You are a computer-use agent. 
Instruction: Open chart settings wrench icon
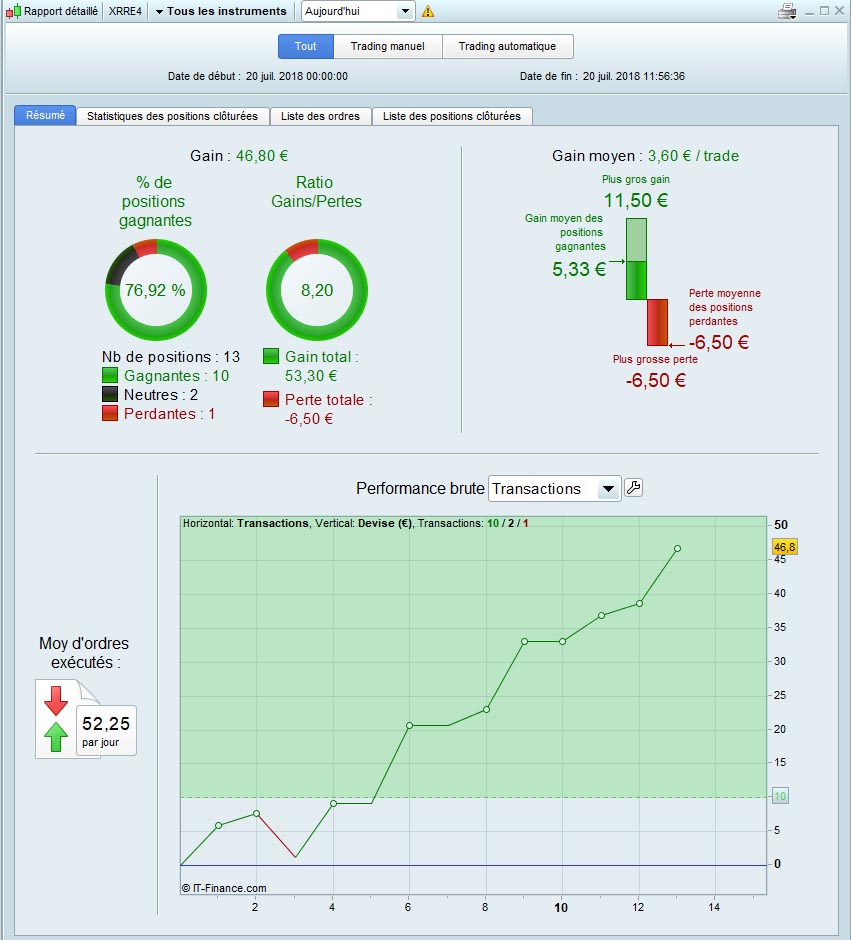(x=633, y=488)
